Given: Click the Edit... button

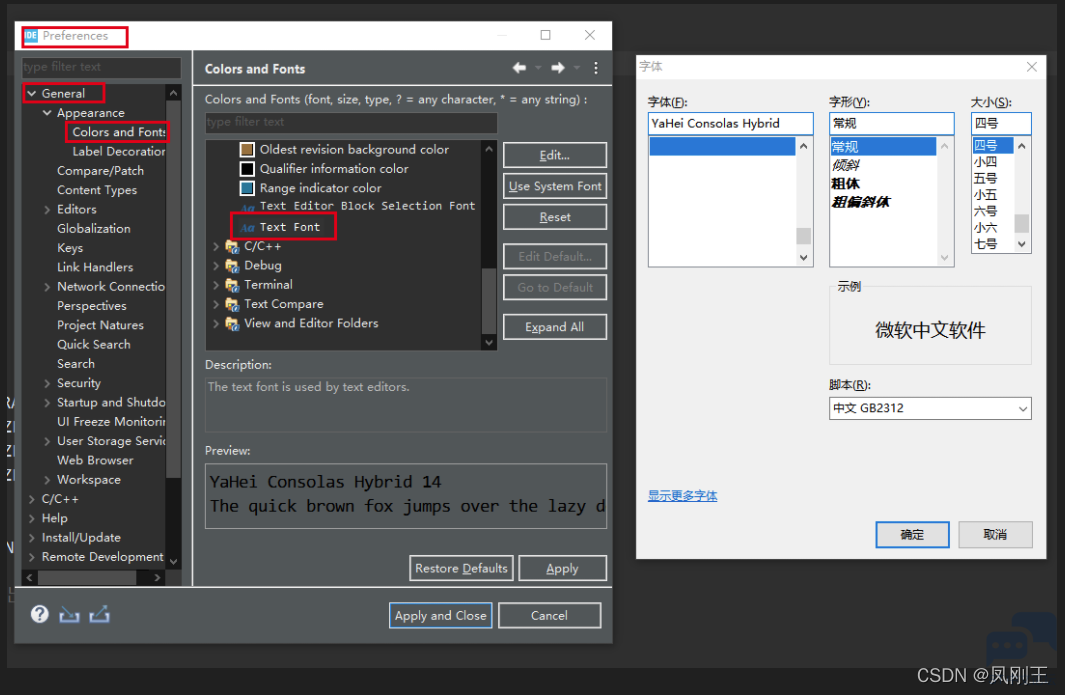Looking at the screenshot, I should click(x=555, y=155).
